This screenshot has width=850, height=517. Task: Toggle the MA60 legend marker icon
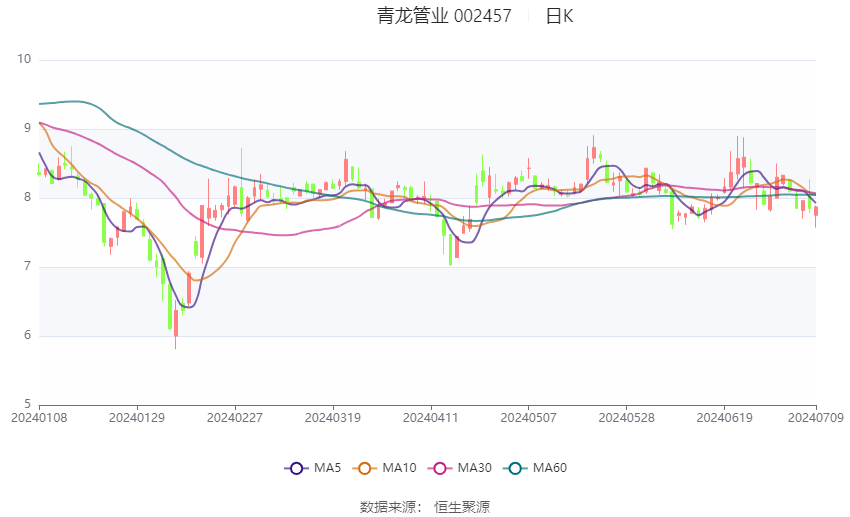[x=515, y=468]
